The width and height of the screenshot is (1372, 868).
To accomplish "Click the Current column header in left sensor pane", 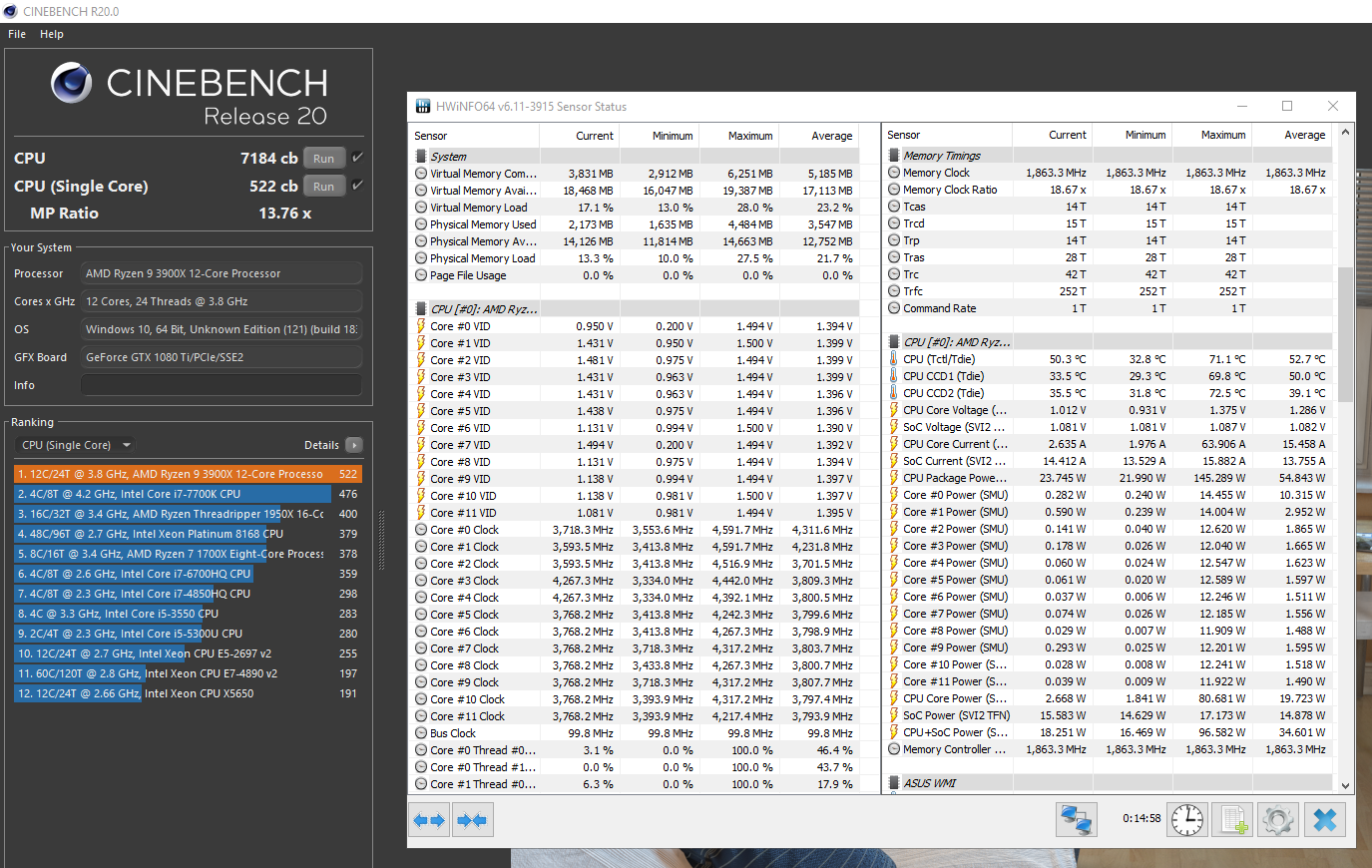I will (x=581, y=136).
